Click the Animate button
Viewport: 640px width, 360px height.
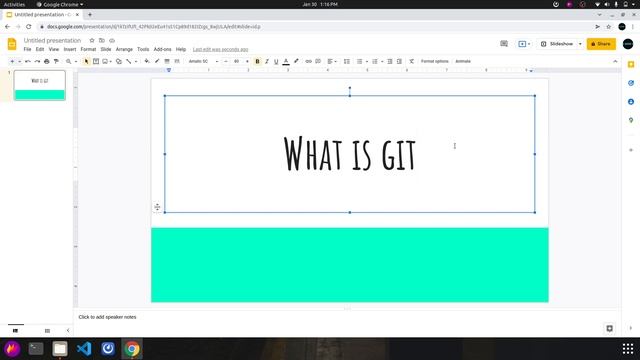(463, 61)
